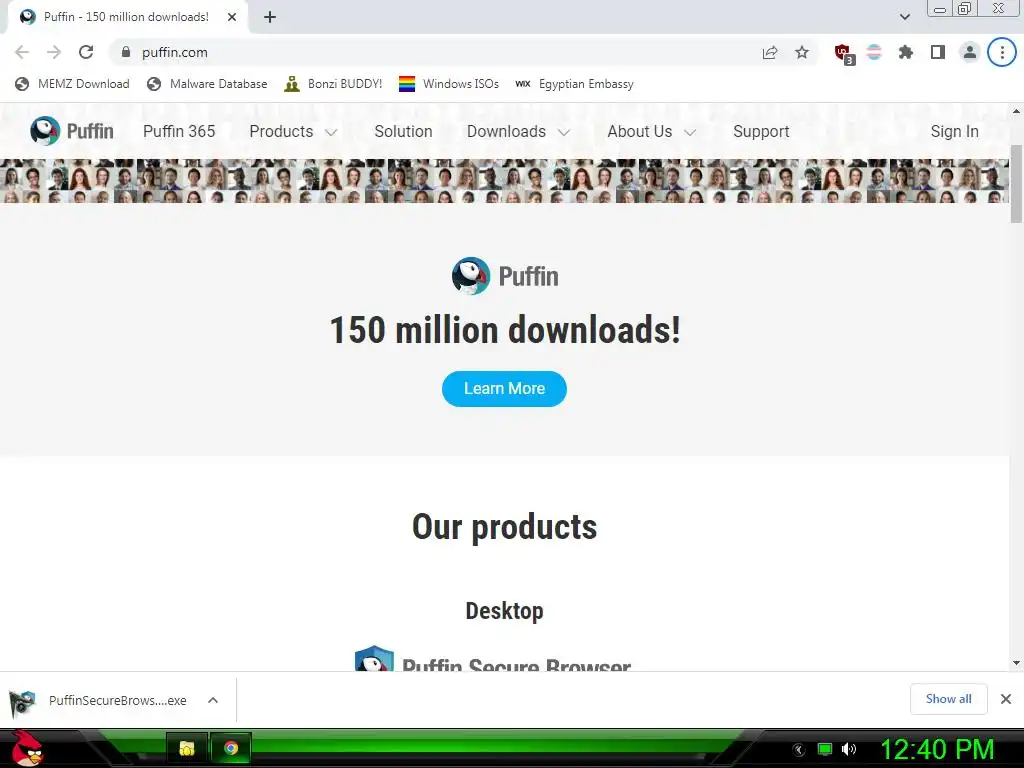Share this page icon in address bar
The width and height of the screenshot is (1024, 768).
770,52
